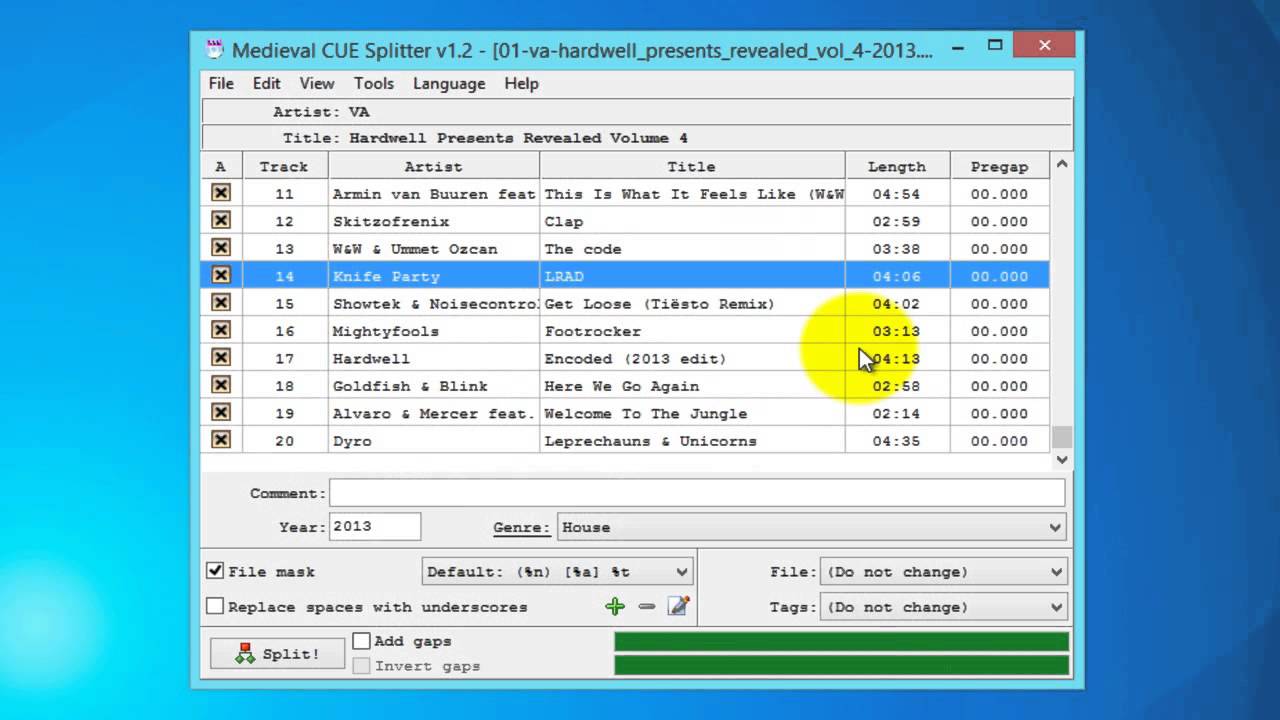1280x720 pixels.
Task: Remove file mask with minus icon
Action: tap(647, 606)
